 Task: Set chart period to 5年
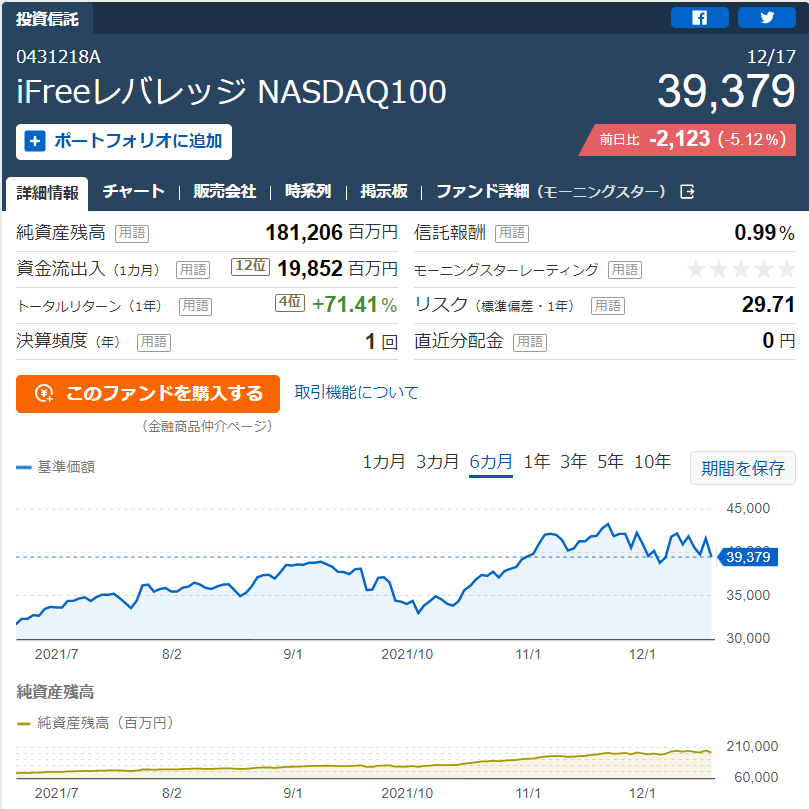[610, 462]
